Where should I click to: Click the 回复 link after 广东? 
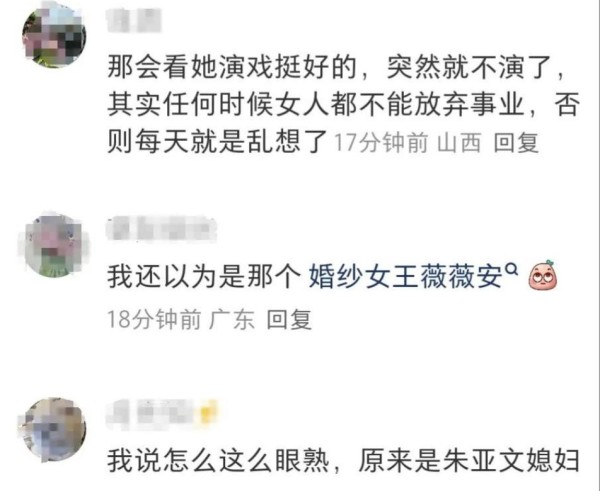point(289,320)
